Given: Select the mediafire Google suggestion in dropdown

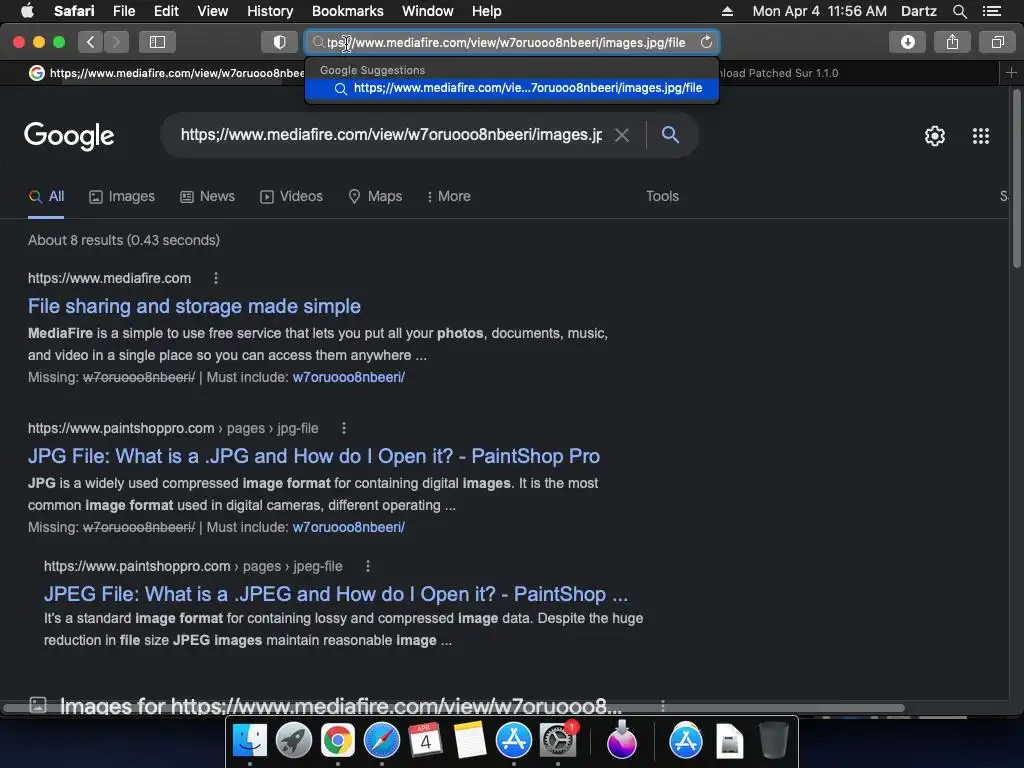Looking at the screenshot, I should point(512,88).
